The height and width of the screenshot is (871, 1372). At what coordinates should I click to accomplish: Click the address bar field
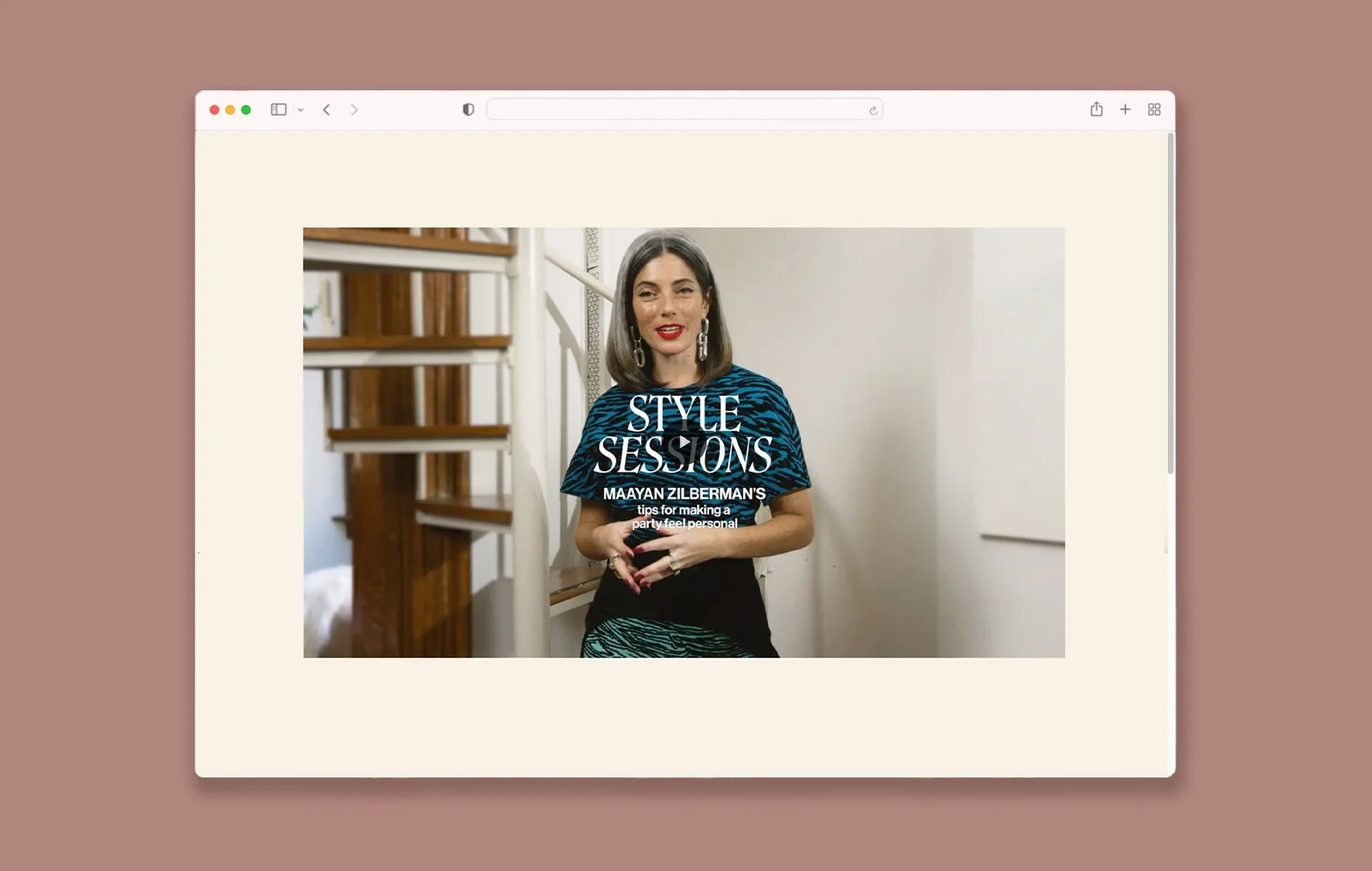tap(684, 110)
